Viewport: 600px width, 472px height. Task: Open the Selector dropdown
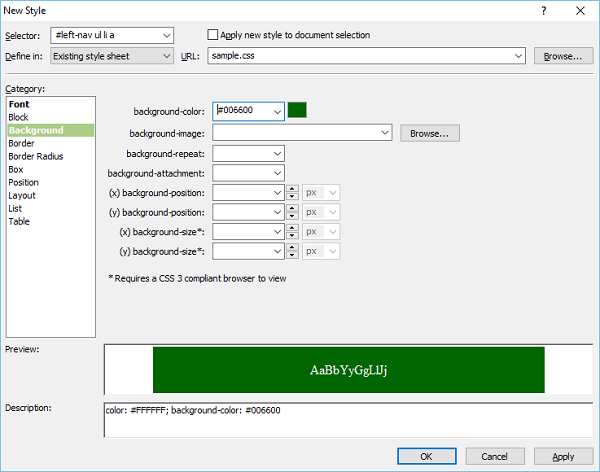pos(165,36)
